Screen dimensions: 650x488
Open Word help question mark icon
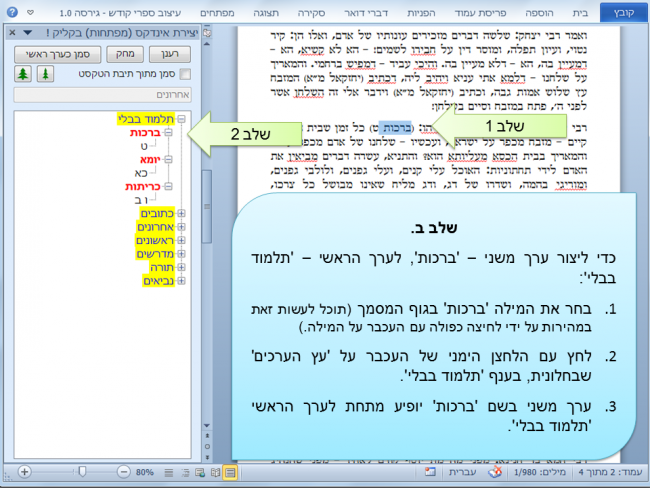12,12
